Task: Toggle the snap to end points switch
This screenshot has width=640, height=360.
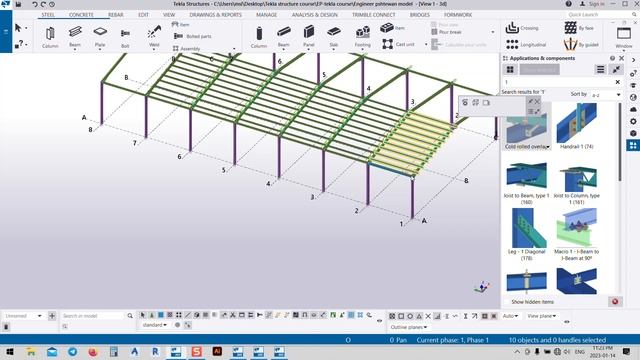Action: pyautogui.click(x=401, y=316)
